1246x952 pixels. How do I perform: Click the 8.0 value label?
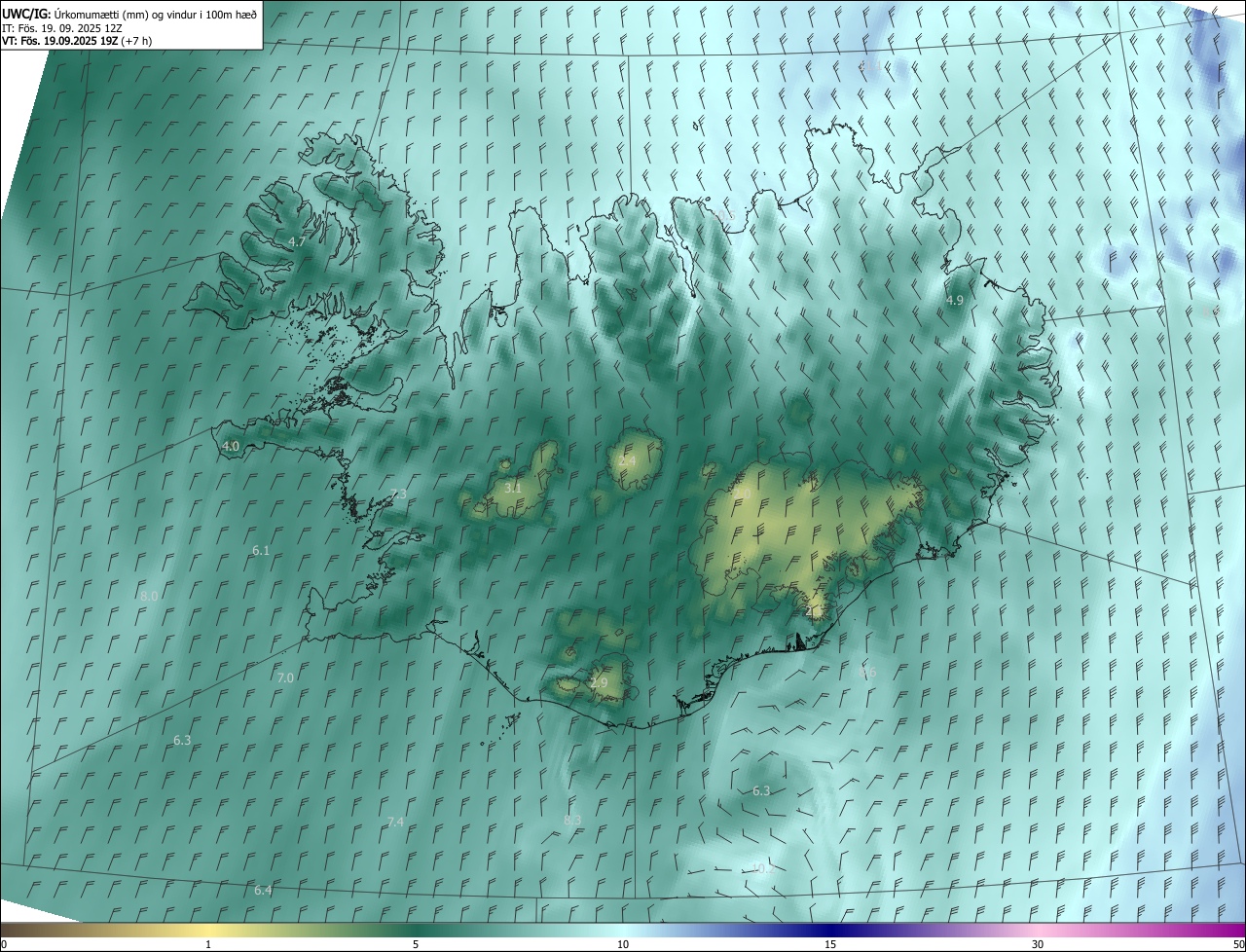tap(149, 596)
